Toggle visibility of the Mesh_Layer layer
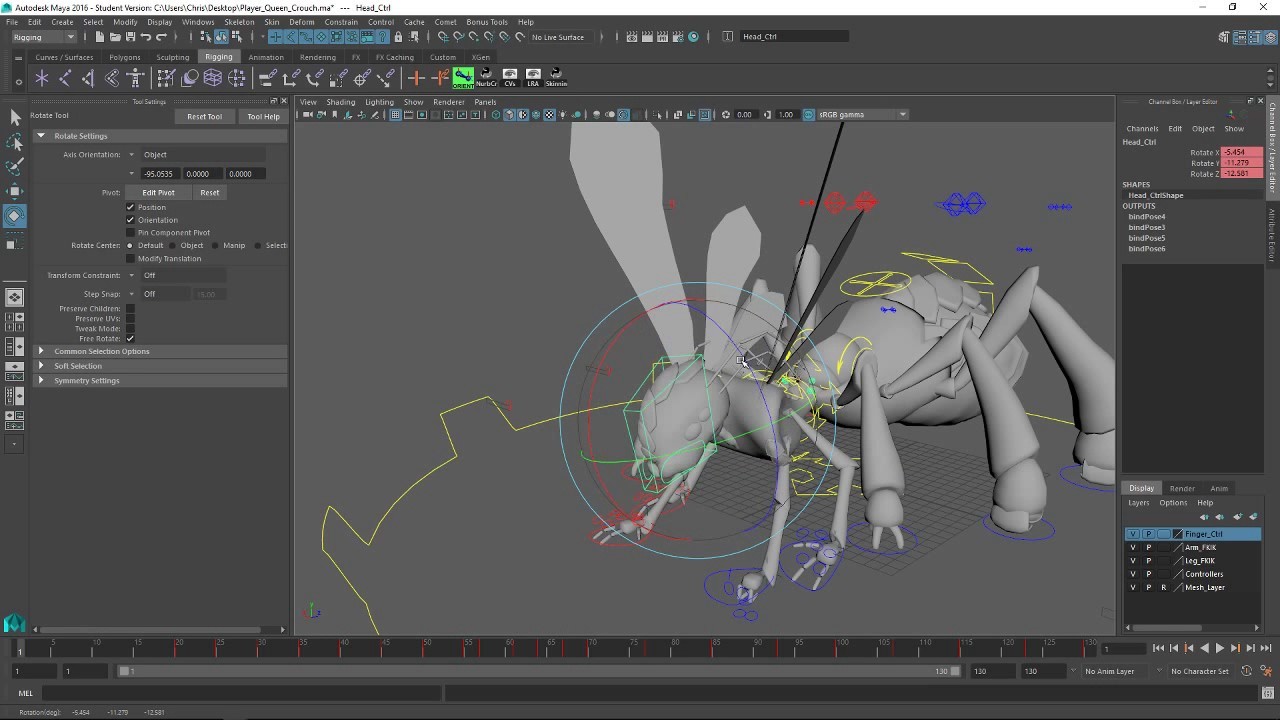1280x720 pixels. click(1133, 588)
